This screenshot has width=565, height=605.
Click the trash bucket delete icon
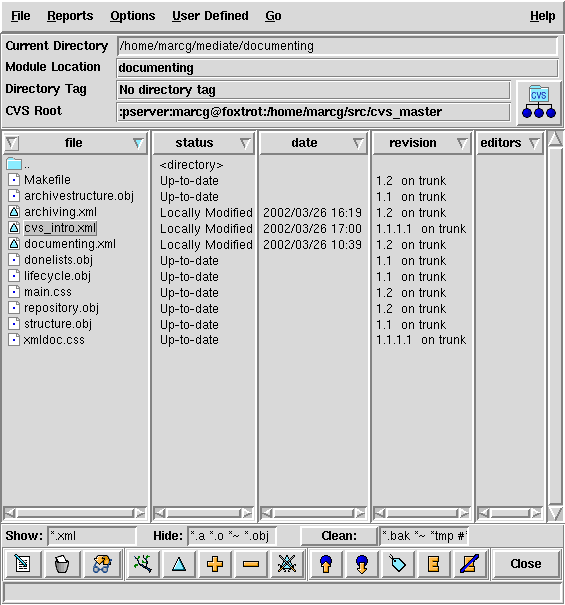point(62,564)
